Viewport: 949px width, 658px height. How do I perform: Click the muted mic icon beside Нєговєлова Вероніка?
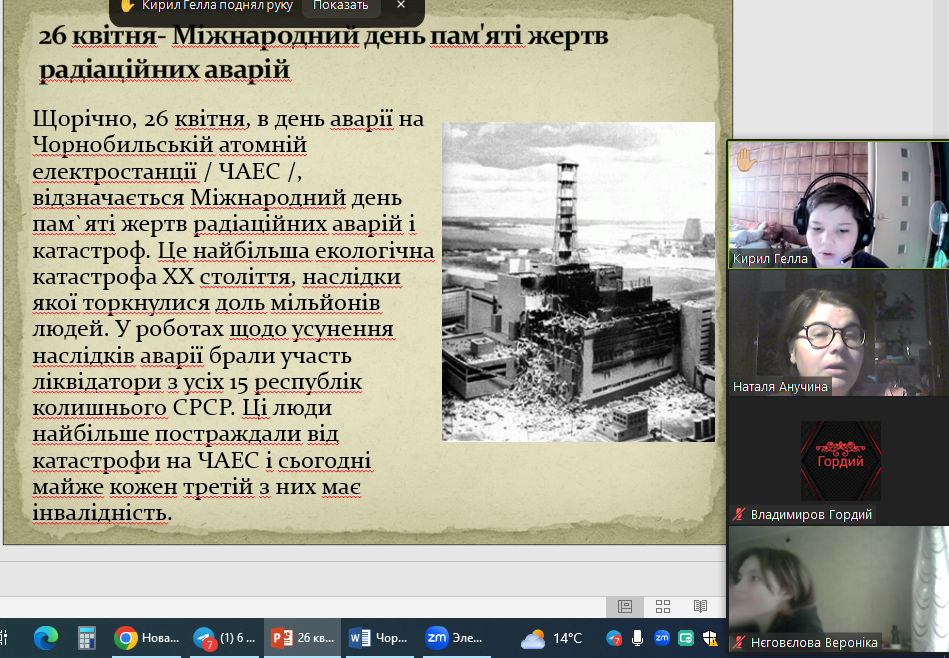(738, 642)
